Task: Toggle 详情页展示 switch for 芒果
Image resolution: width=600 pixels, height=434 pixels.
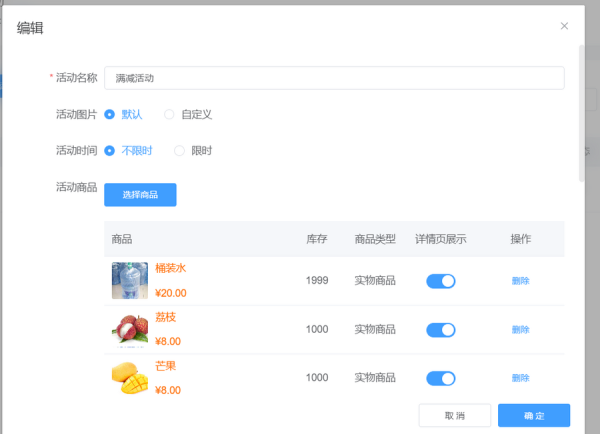Action: pyautogui.click(x=441, y=379)
